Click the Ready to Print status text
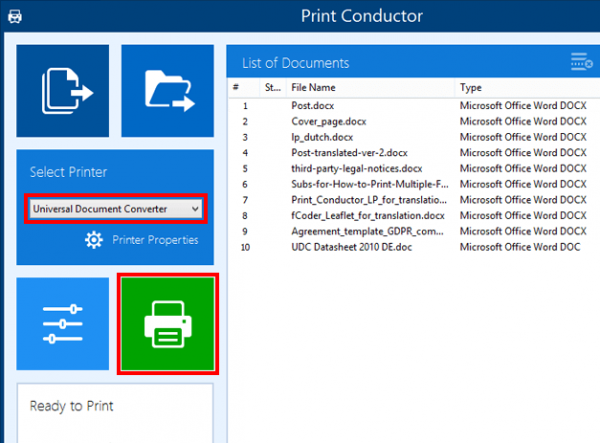The height and width of the screenshot is (443, 600). pos(72,406)
